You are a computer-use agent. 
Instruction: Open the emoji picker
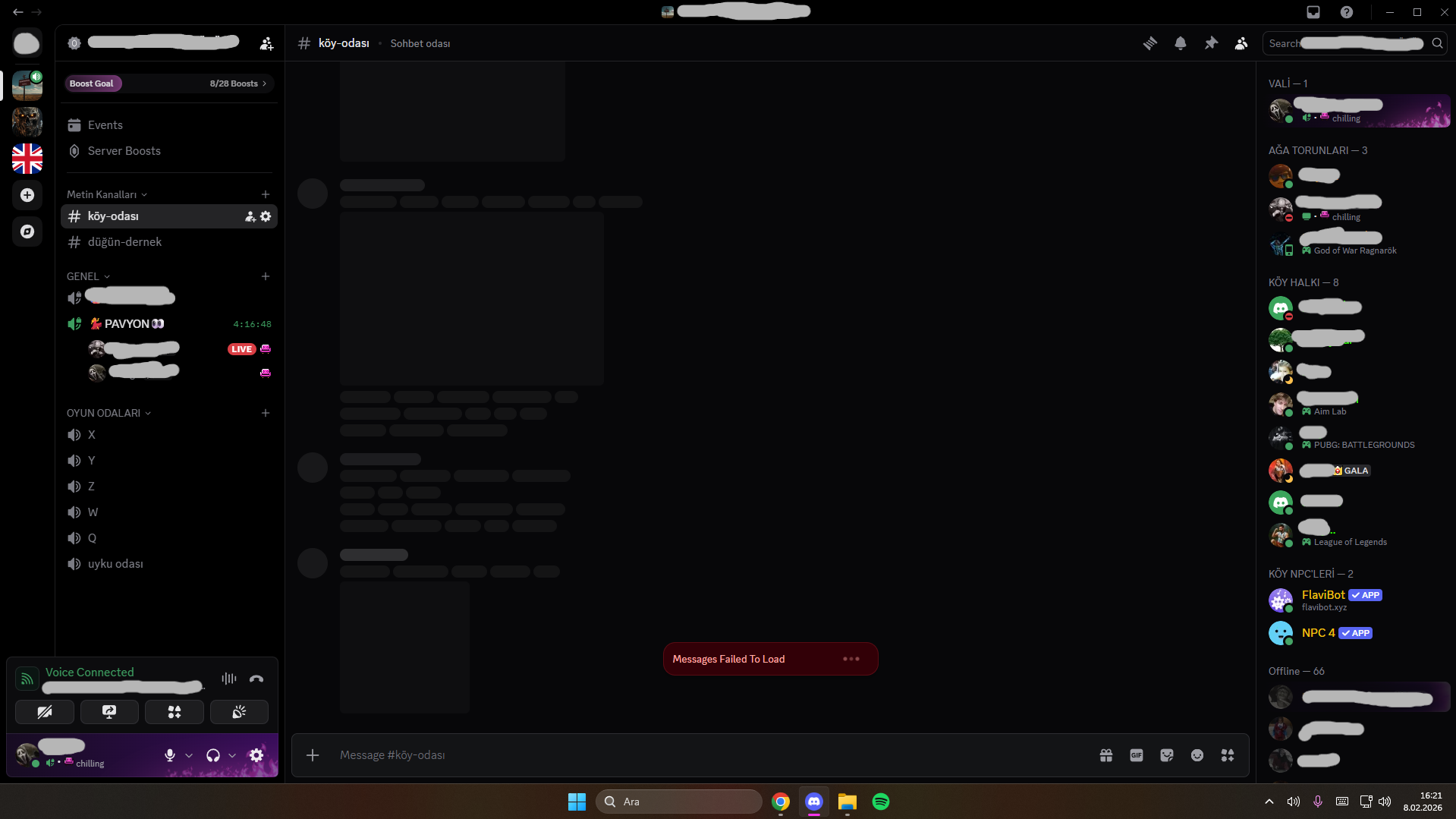click(1197, 755)
